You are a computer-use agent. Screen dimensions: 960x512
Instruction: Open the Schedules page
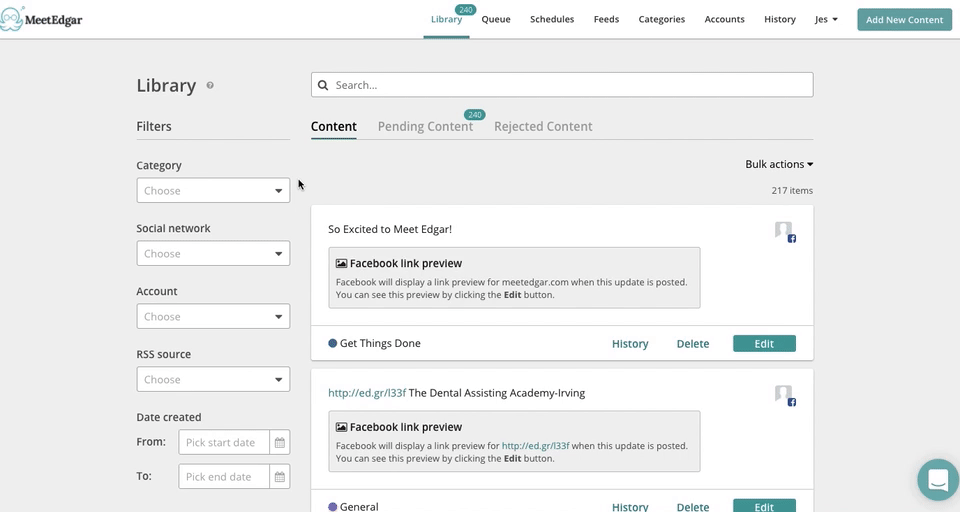[552, 20]
